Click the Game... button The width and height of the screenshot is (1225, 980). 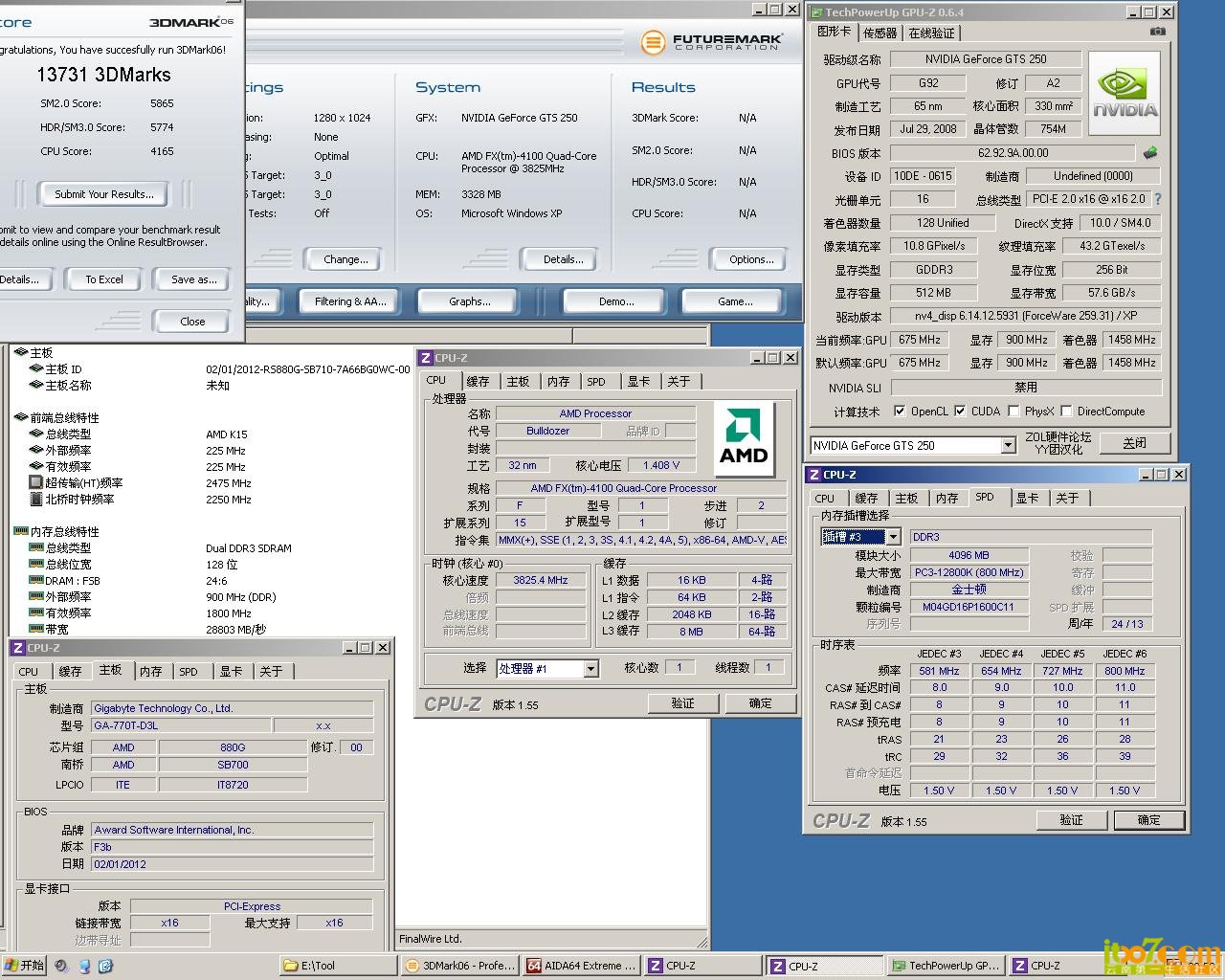coord(735,301)
